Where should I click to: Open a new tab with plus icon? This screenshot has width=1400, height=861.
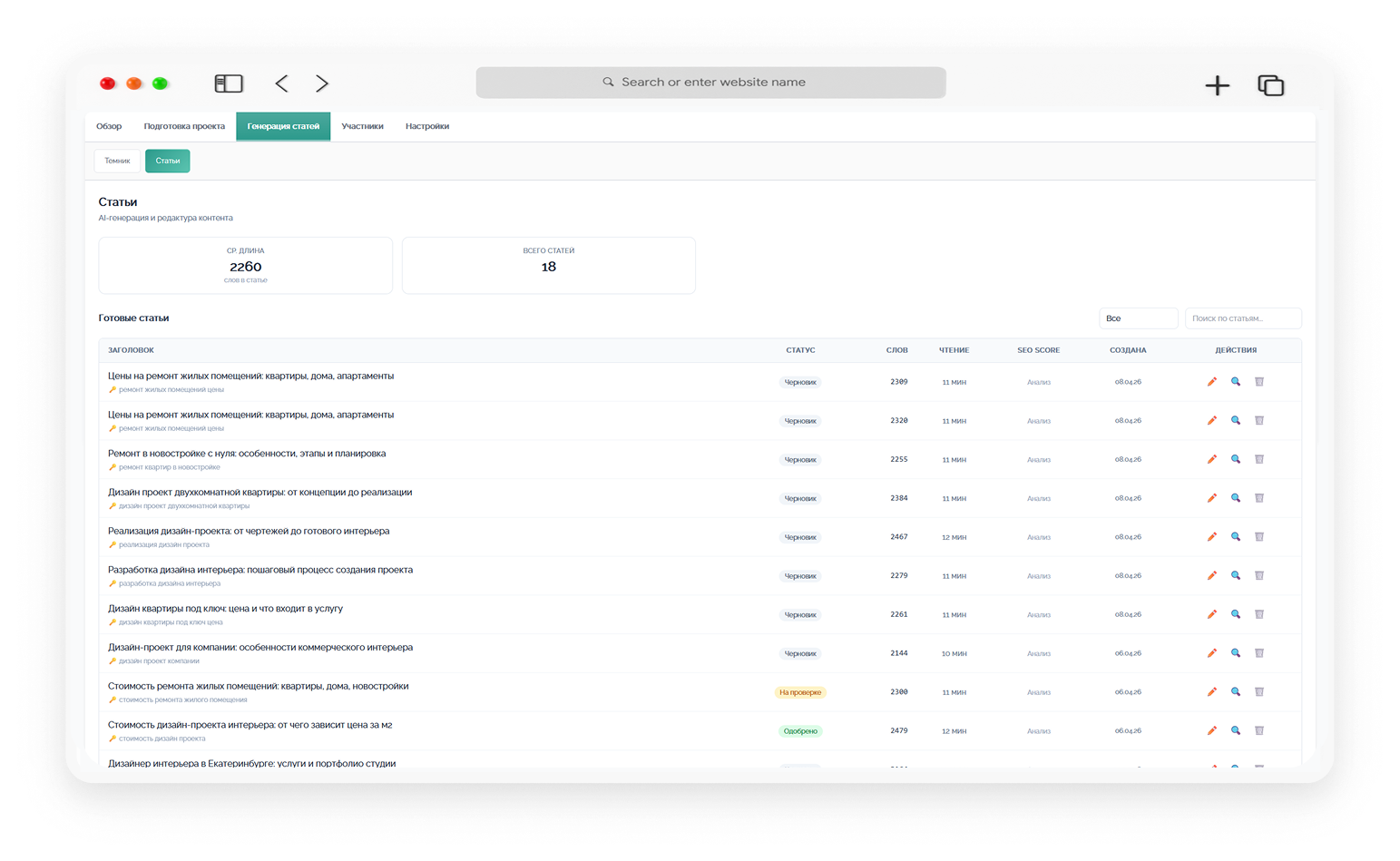1217,85
